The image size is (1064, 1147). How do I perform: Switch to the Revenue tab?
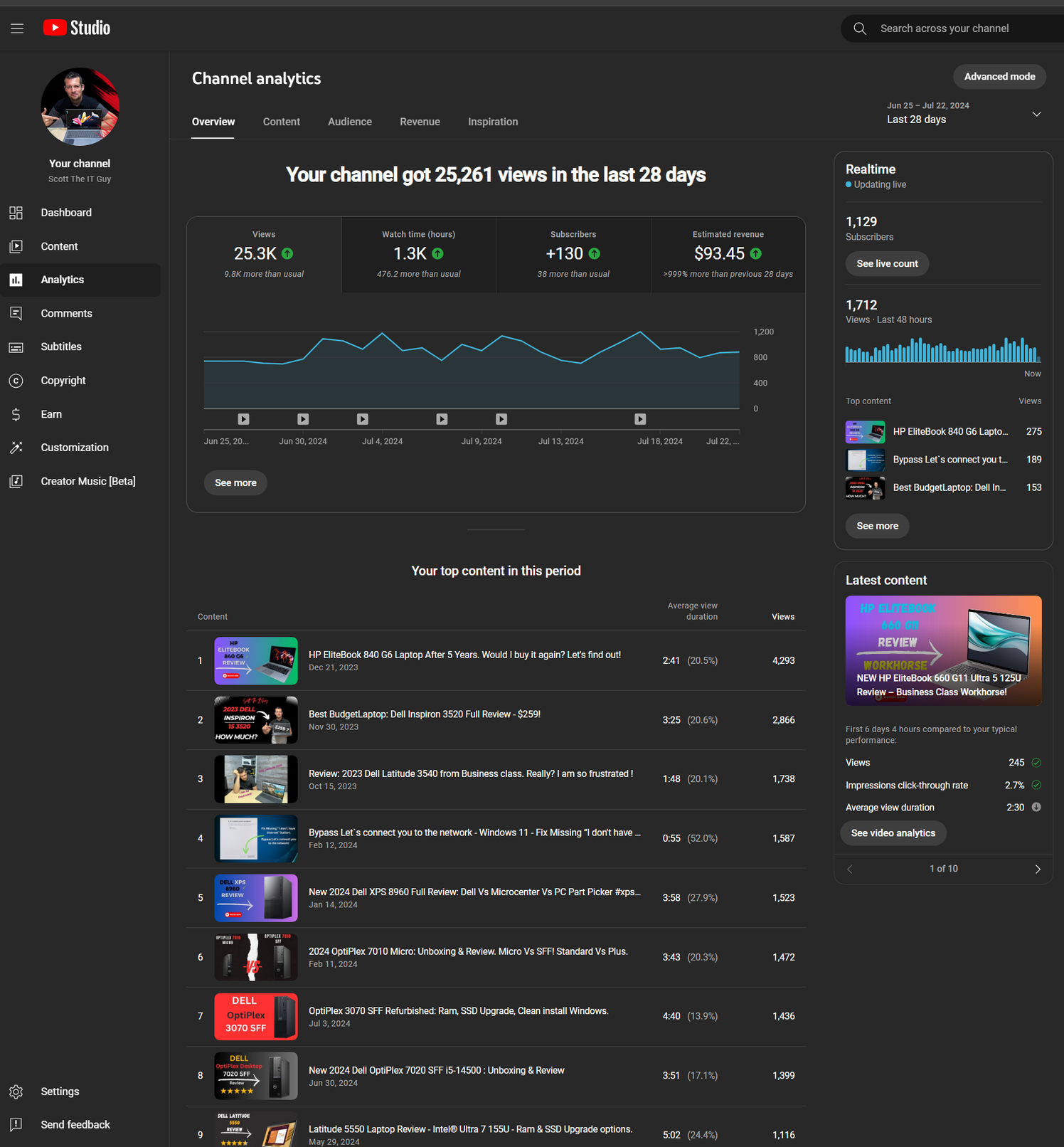[x=420, y=122]
